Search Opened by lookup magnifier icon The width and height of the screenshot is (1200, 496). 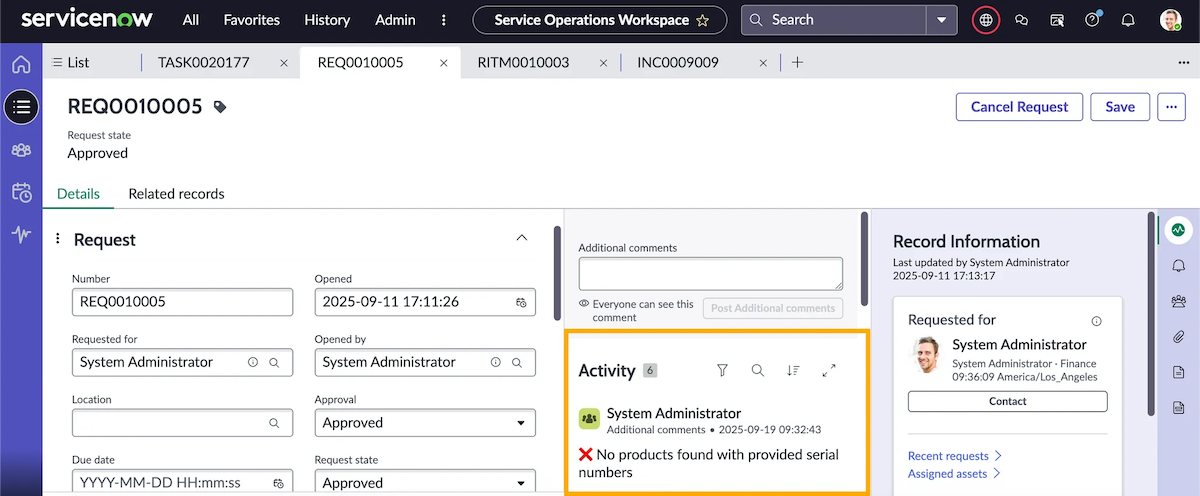[517, 362]
